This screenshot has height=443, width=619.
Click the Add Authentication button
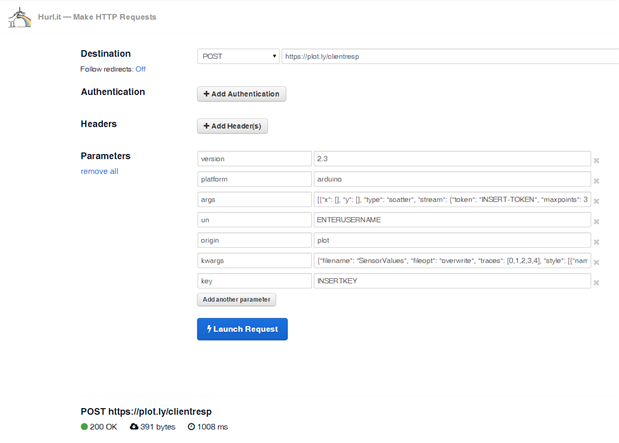242,94
